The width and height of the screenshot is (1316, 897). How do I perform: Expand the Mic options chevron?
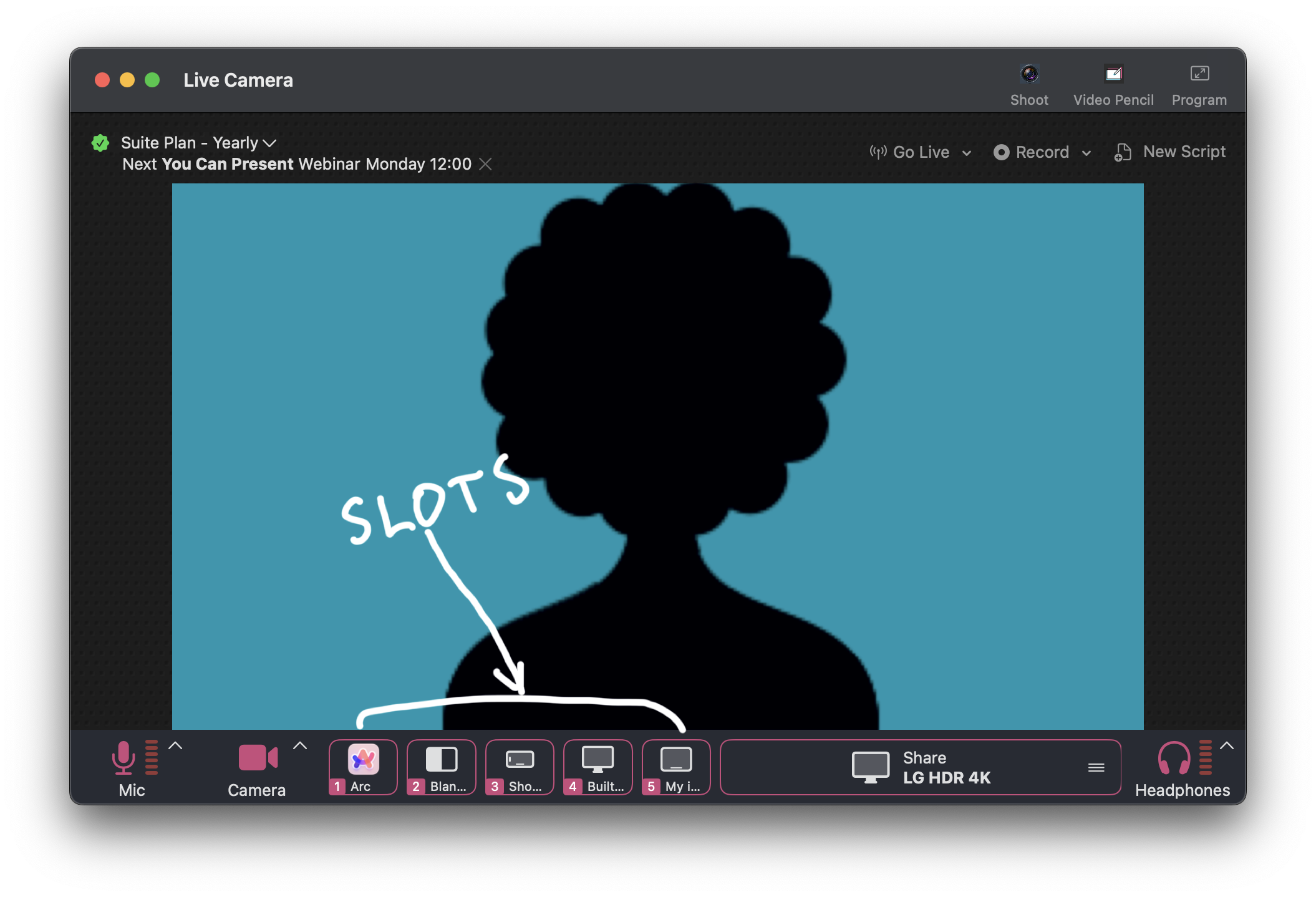point(176,745)
